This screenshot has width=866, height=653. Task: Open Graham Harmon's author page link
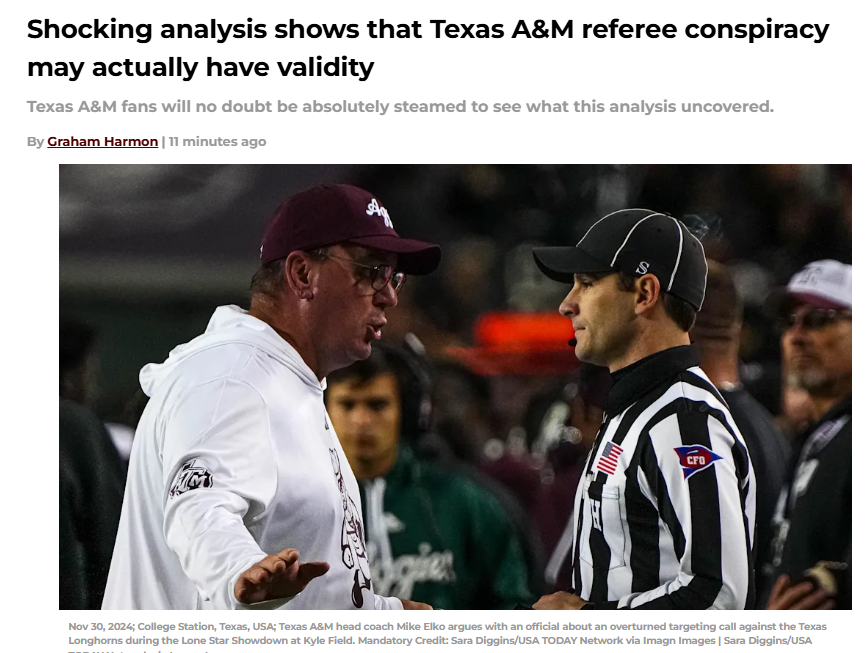103,141
